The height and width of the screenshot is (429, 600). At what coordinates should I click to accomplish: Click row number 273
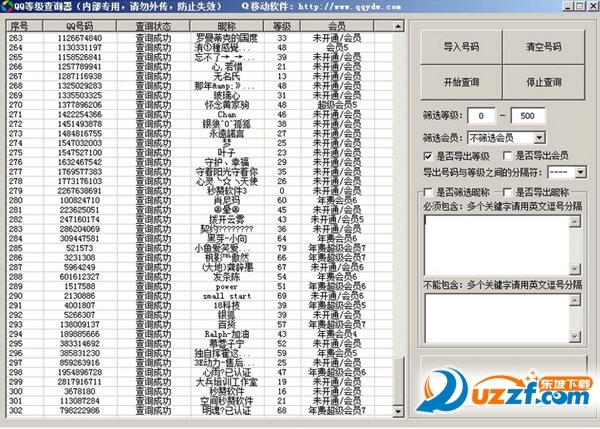(16, 134)
